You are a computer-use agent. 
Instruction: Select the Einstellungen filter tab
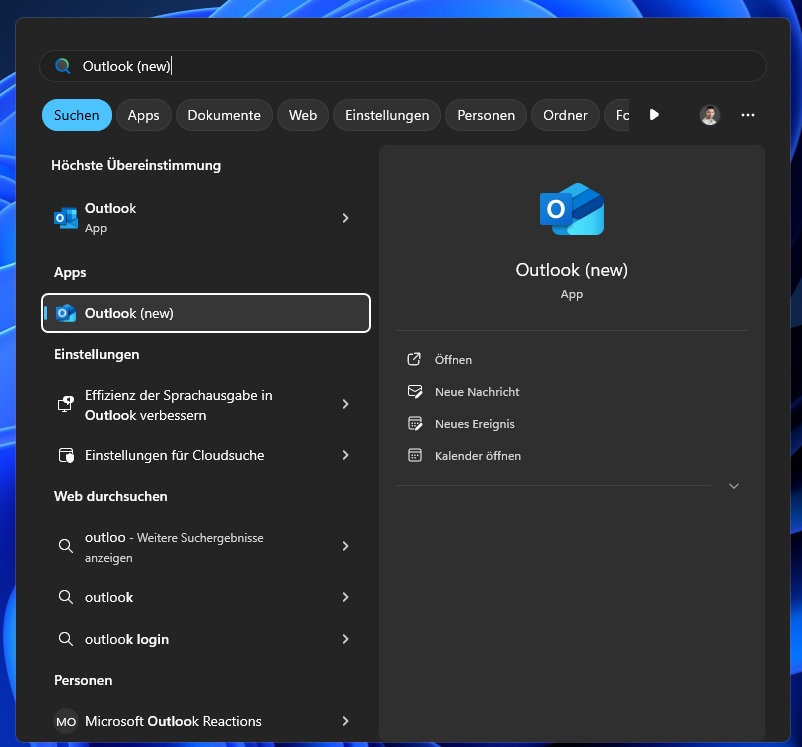(x=387, y=115)
